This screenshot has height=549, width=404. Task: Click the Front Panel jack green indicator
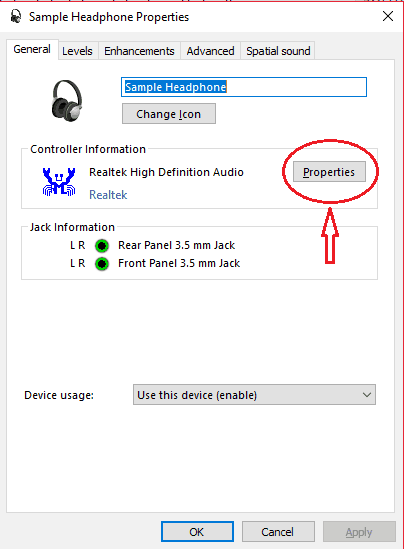pos(102,264)
